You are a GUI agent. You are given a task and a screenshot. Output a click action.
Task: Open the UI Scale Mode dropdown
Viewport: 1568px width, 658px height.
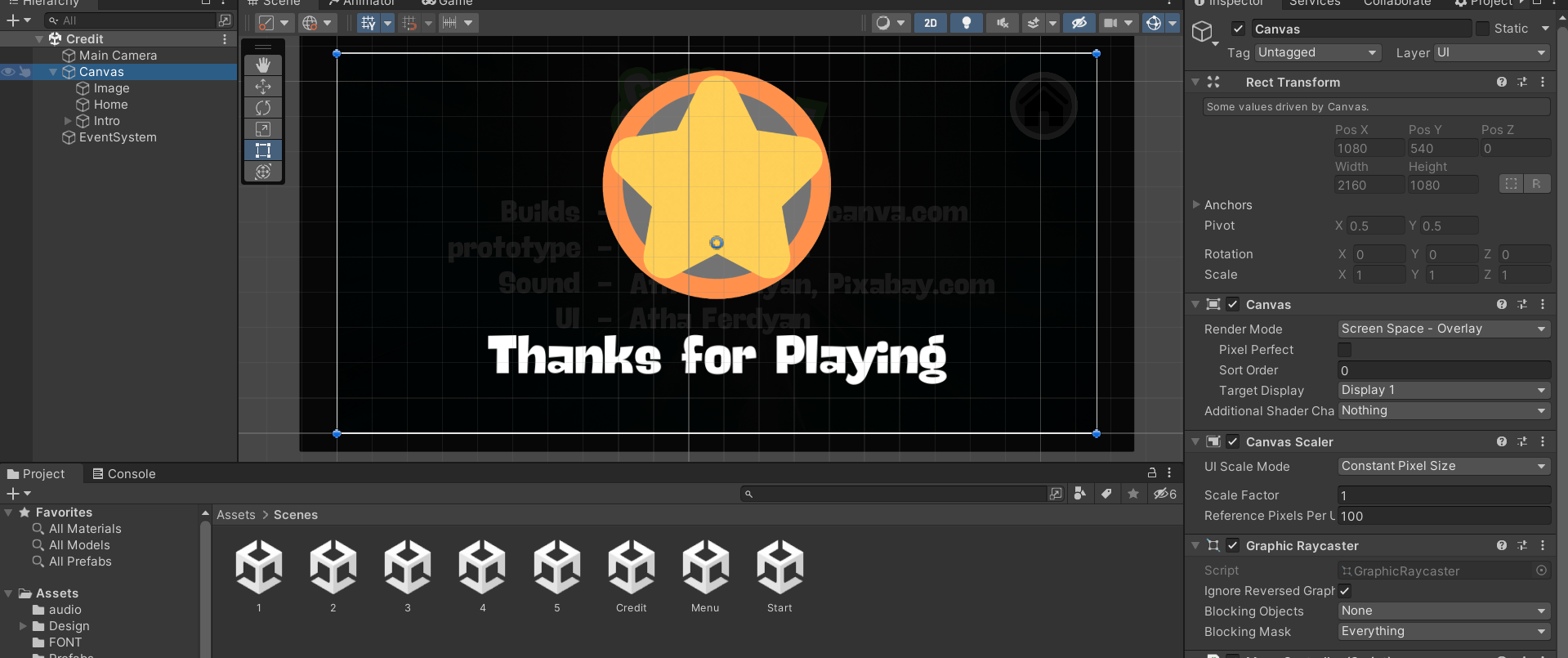pyautogui.click(x=1443, y=466)
